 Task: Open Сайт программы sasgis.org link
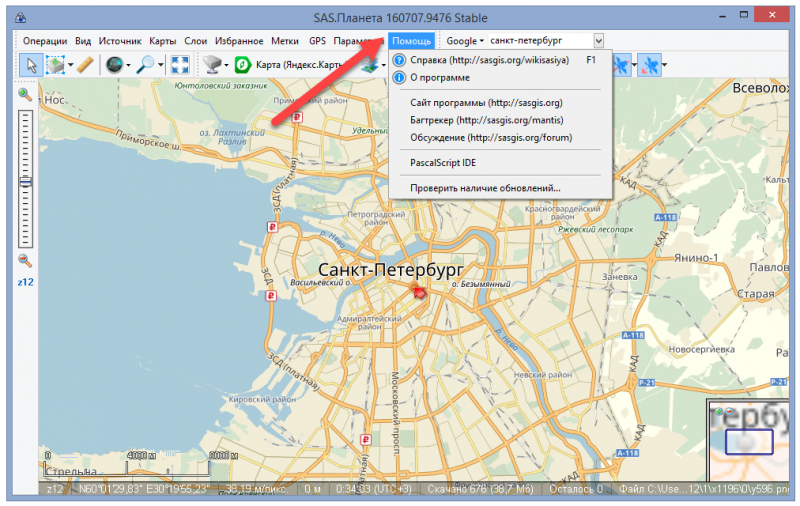coord(500,103)
